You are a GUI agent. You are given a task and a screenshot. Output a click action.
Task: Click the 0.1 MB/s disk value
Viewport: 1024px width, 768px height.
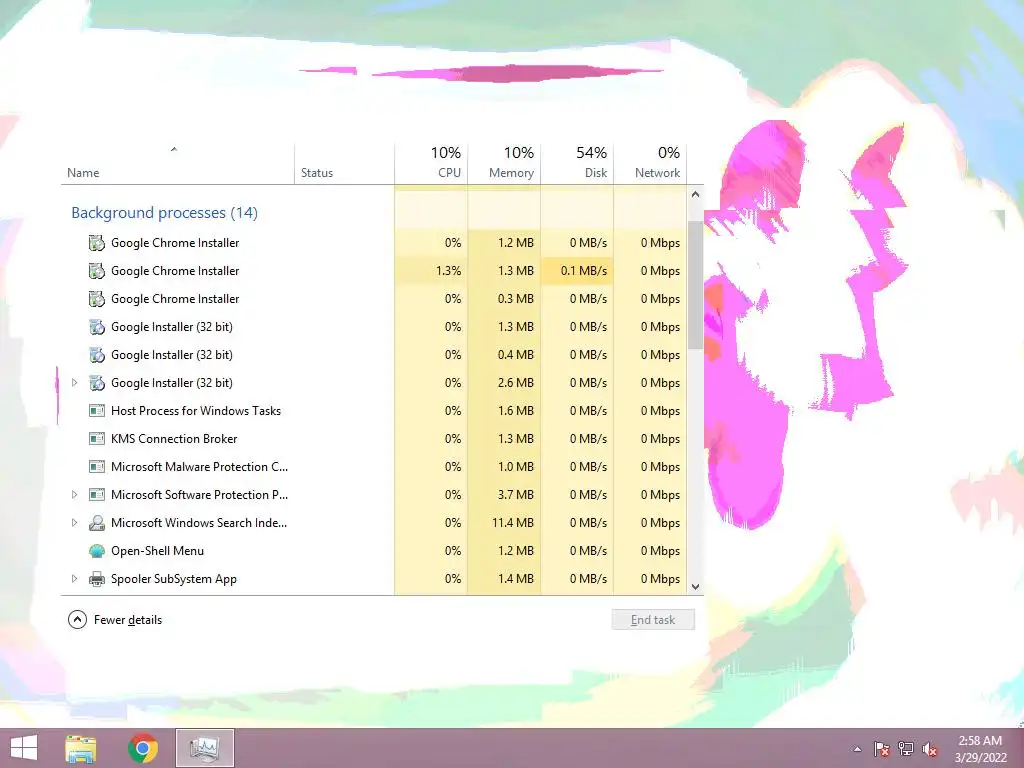[x=584, y=271]
